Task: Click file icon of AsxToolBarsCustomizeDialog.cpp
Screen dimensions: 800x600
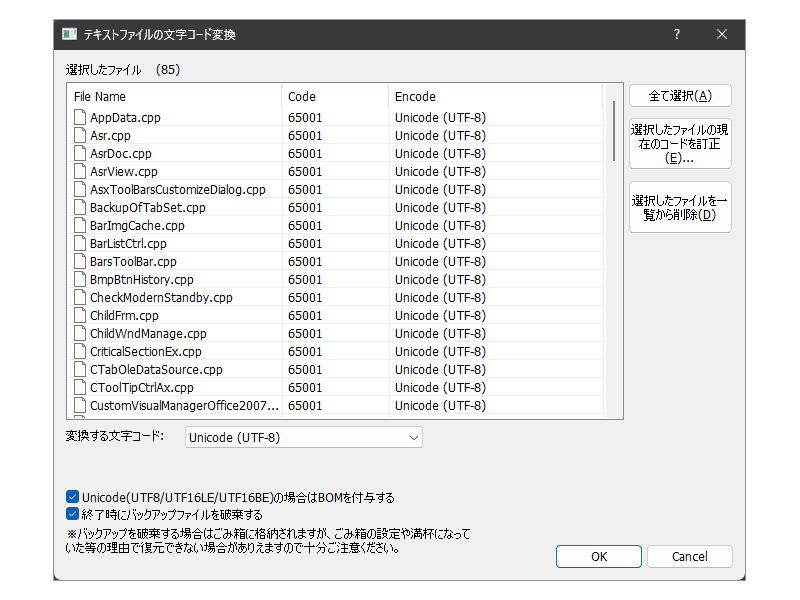Action: point(80,189)
